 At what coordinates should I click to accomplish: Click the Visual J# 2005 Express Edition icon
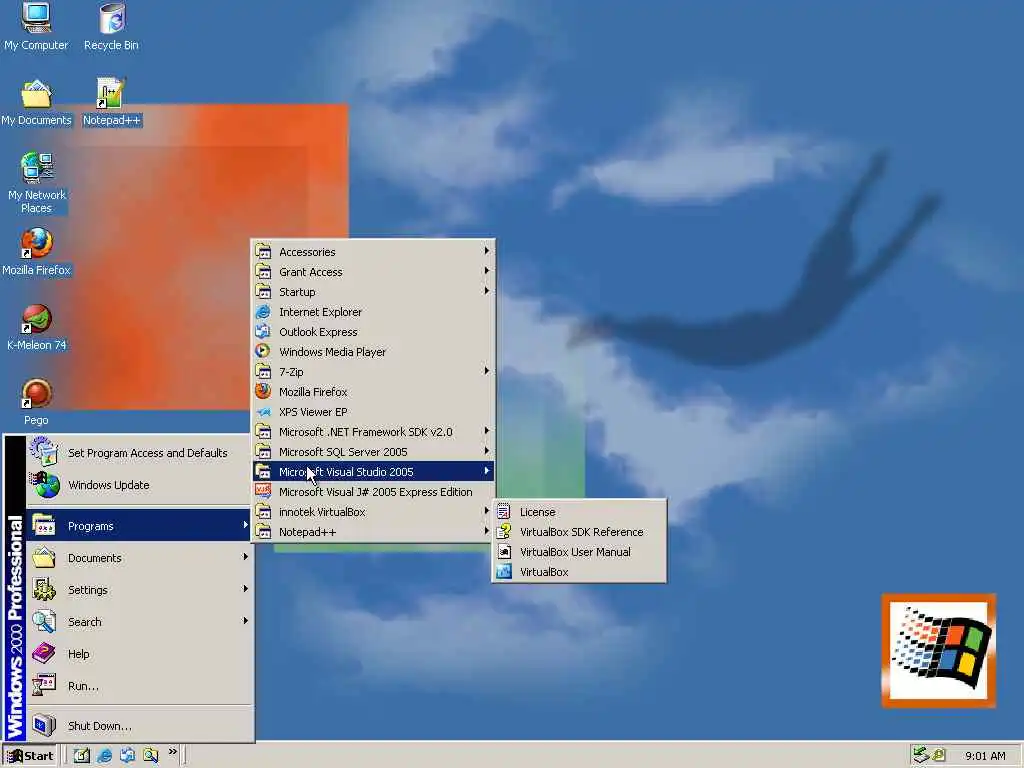(263, 491)
